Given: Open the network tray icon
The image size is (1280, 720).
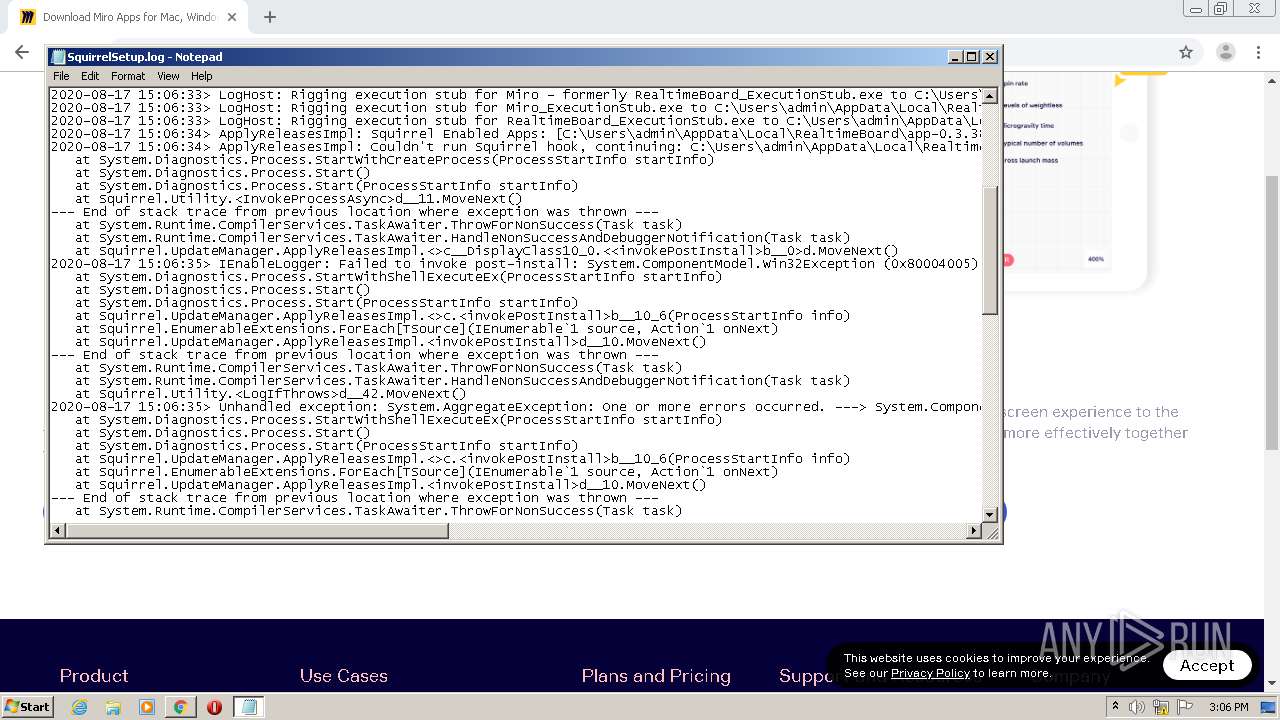Looking at the screenshot, I should point(1162,707).
